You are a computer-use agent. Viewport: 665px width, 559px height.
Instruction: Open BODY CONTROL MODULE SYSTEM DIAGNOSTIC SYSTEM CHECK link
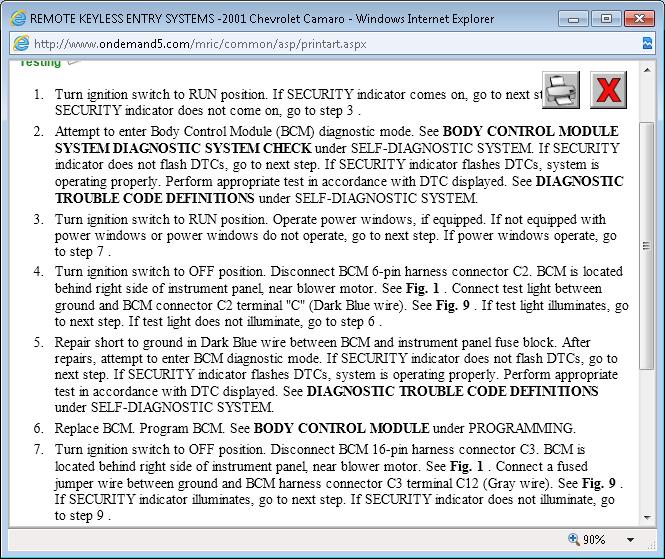tap(336, 140)
